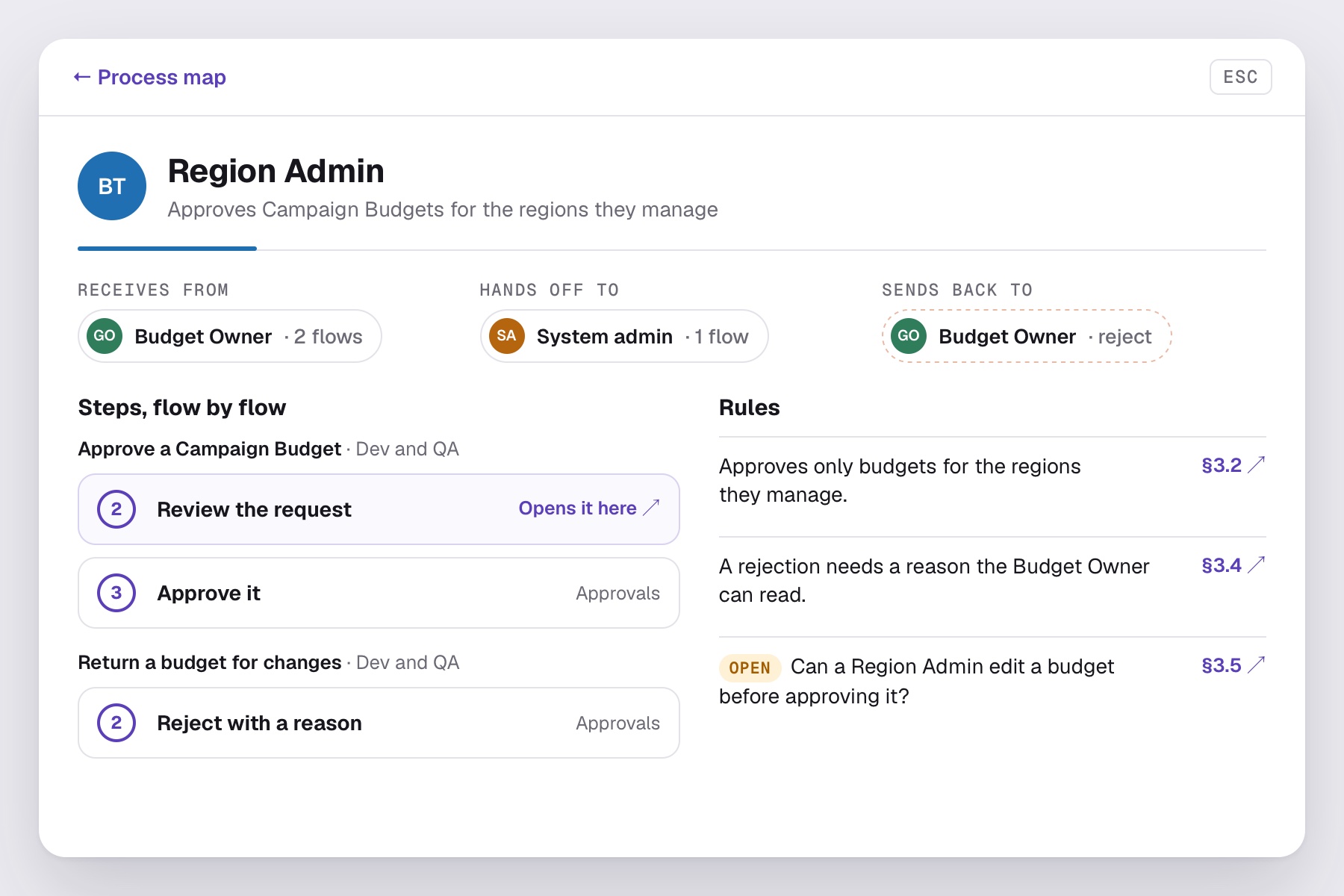Viewport: 1344px width, 896px height.
Task: Click the OPEN badge on the question rule
Action: pos(750,668)
